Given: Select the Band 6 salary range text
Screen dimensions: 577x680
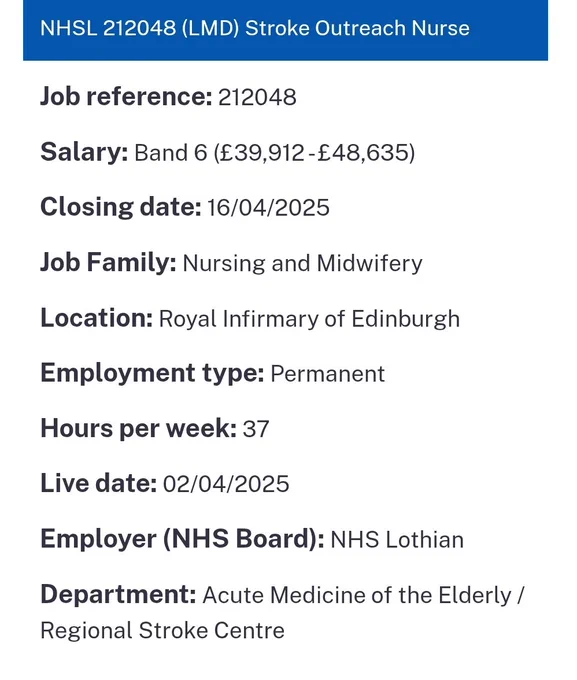Looking at the screenshot, I should click(275, 153).
